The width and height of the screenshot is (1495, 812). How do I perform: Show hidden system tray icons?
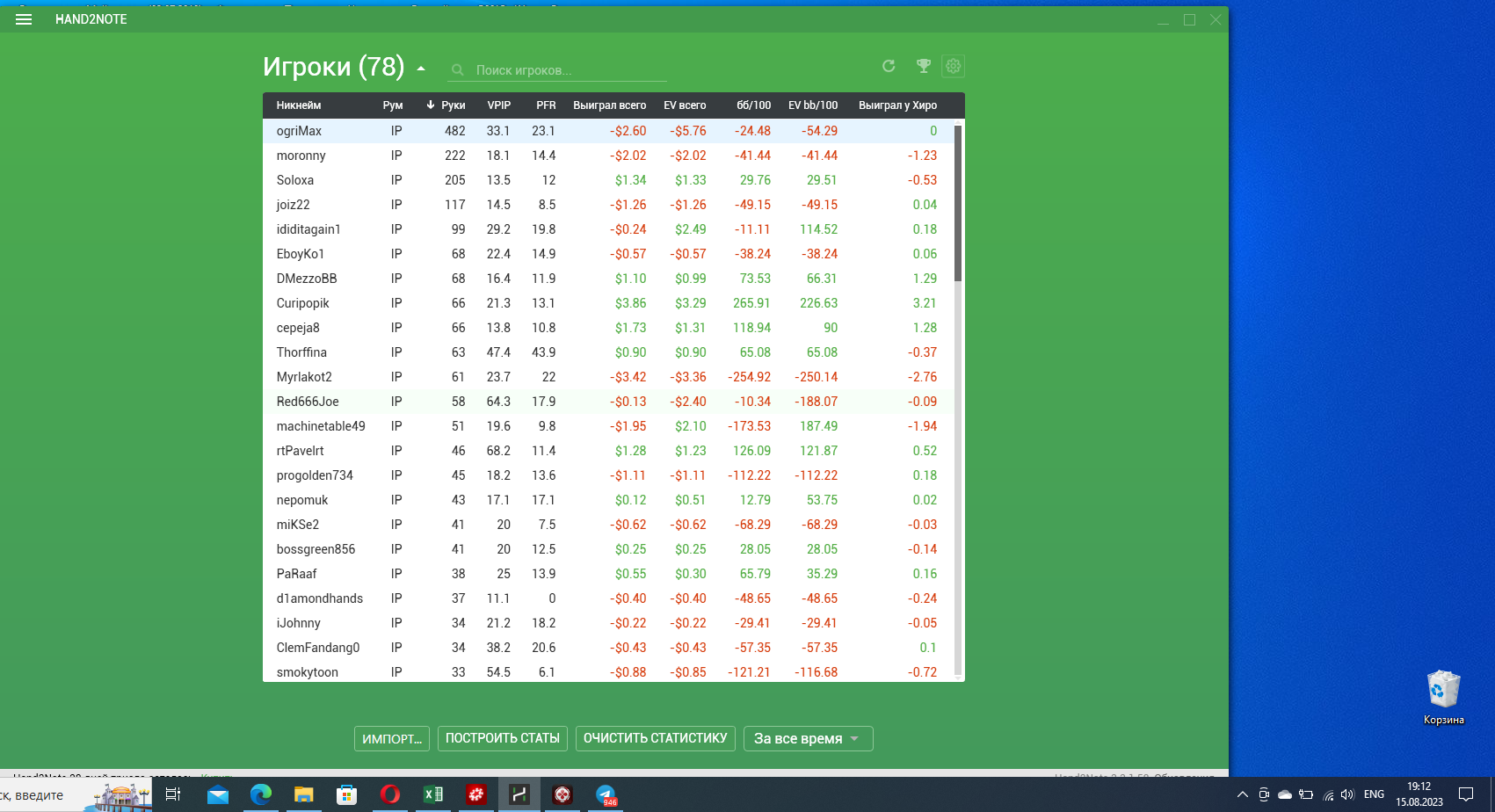(x=1242, y=794)
